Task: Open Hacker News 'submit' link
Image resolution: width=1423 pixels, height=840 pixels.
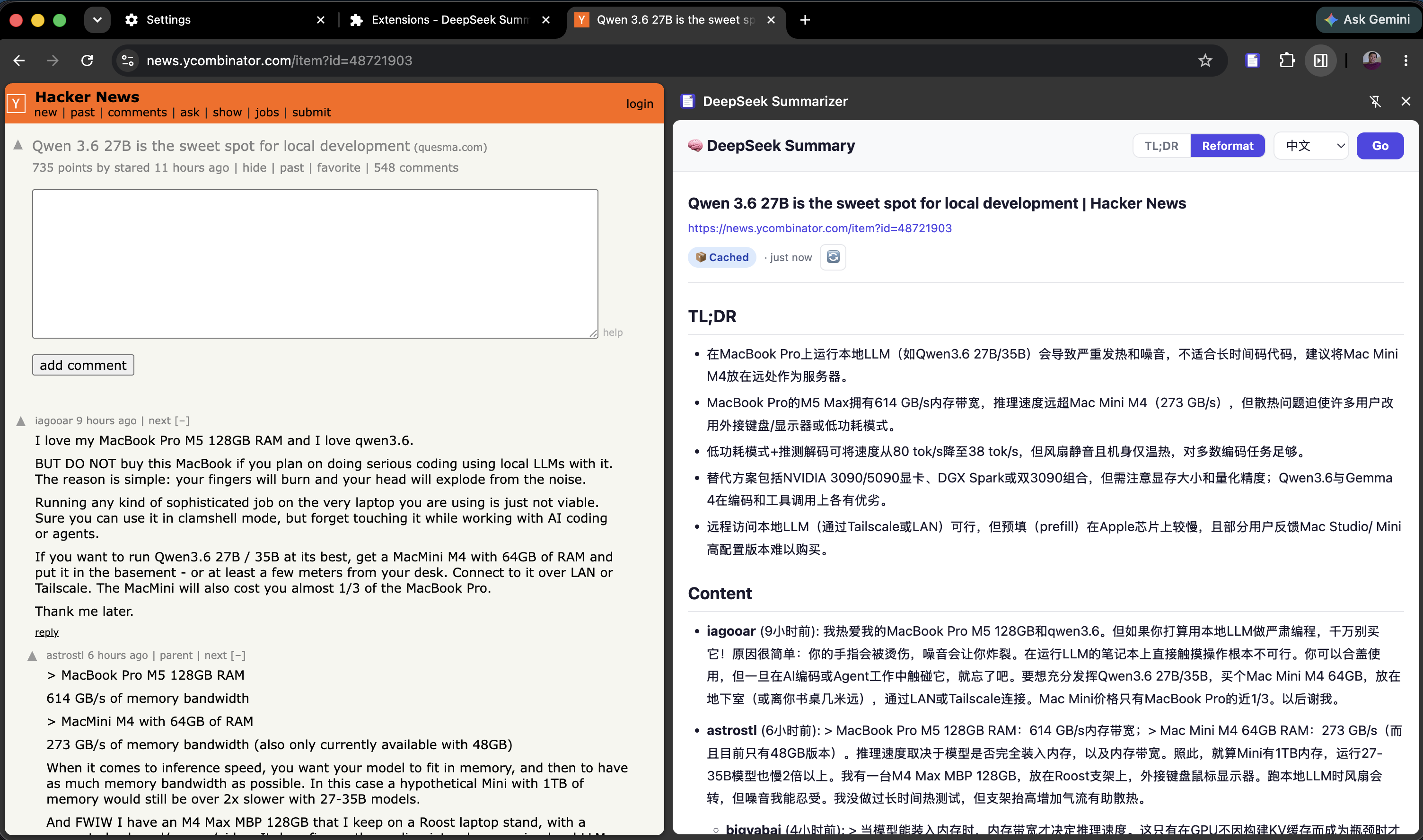Action: [x=311, y=112]
